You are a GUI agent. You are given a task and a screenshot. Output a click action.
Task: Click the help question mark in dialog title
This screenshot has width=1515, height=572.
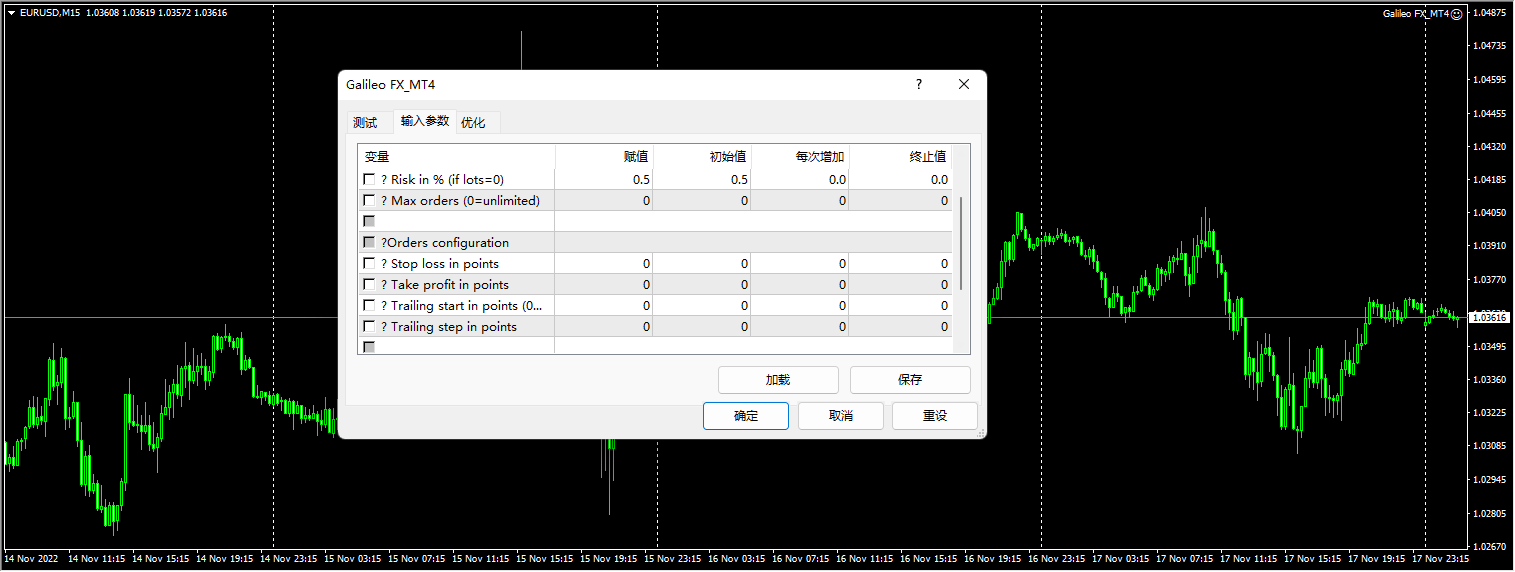click(x=919, y=85)
